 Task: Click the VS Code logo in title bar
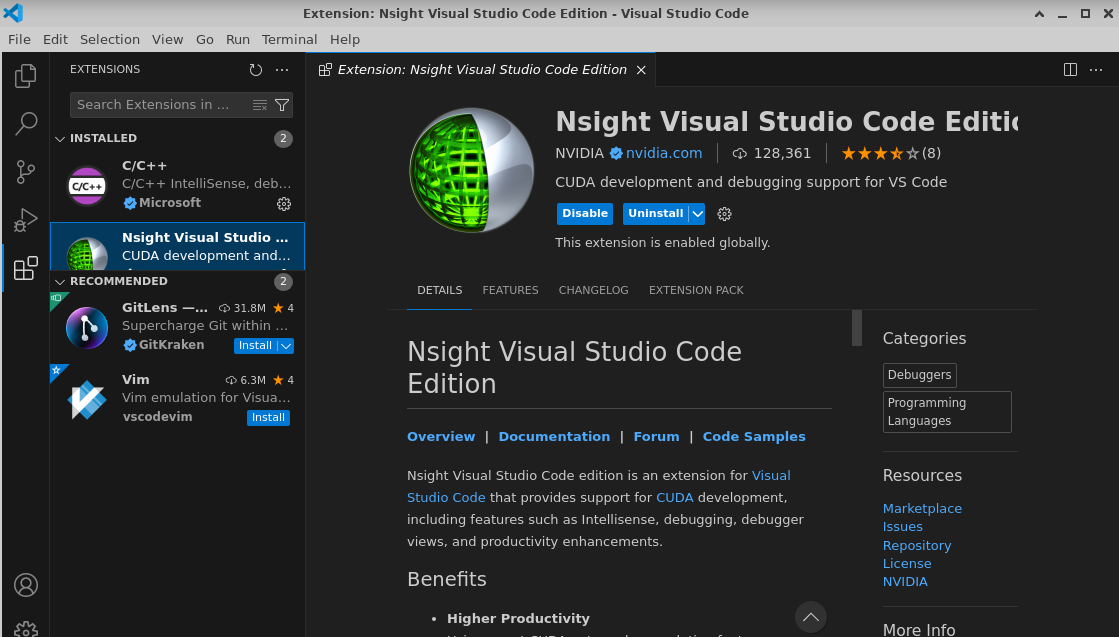[x=14, y=13]
